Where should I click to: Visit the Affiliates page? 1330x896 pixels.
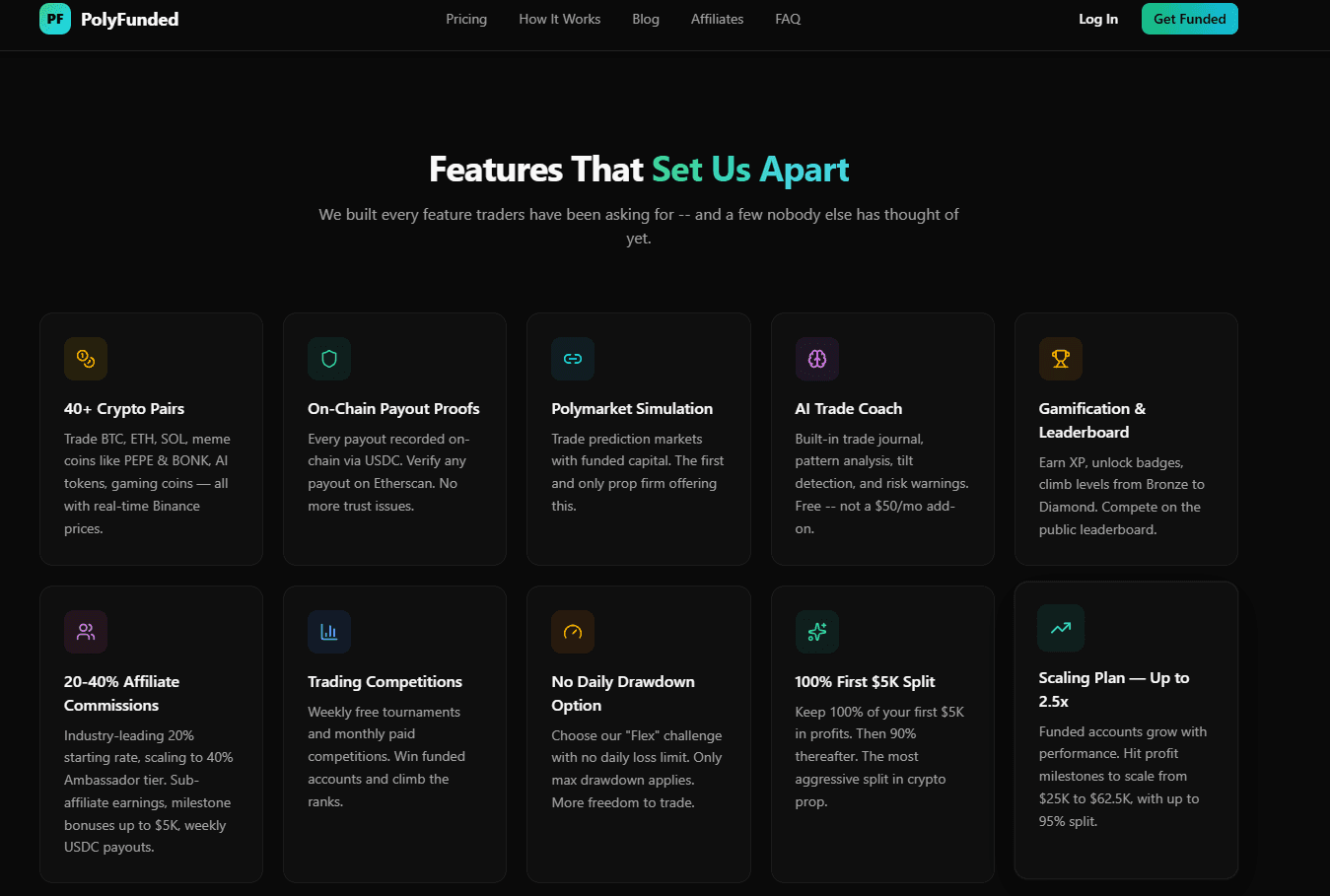click(717, 19)
